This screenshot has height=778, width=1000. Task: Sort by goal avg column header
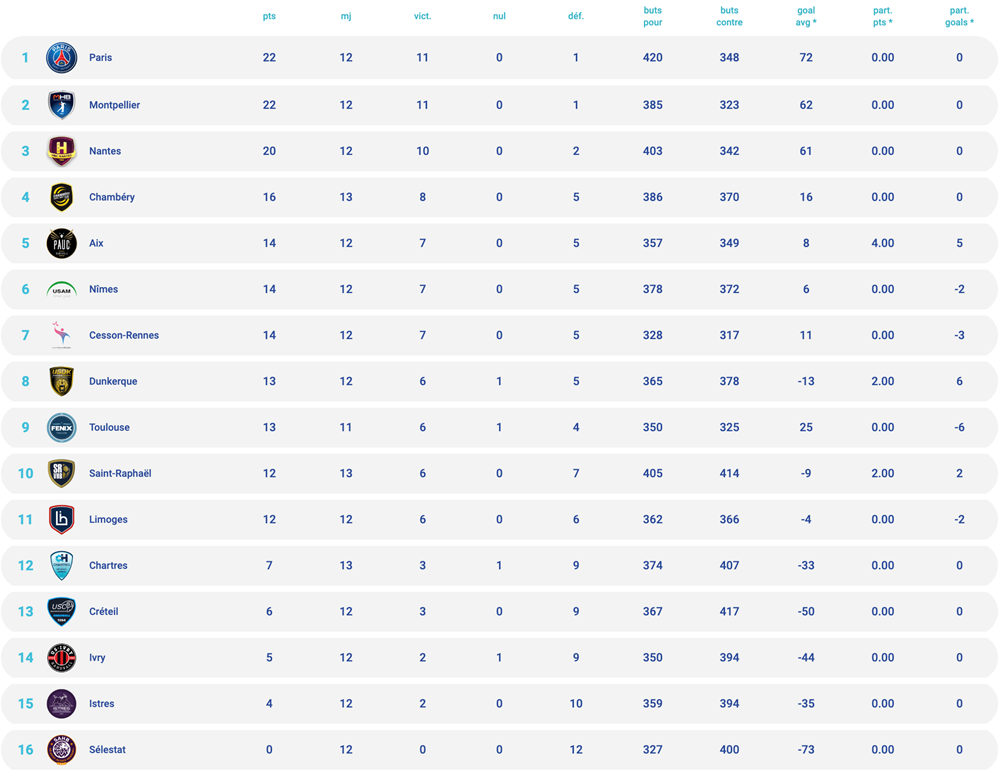click(806, 16)
